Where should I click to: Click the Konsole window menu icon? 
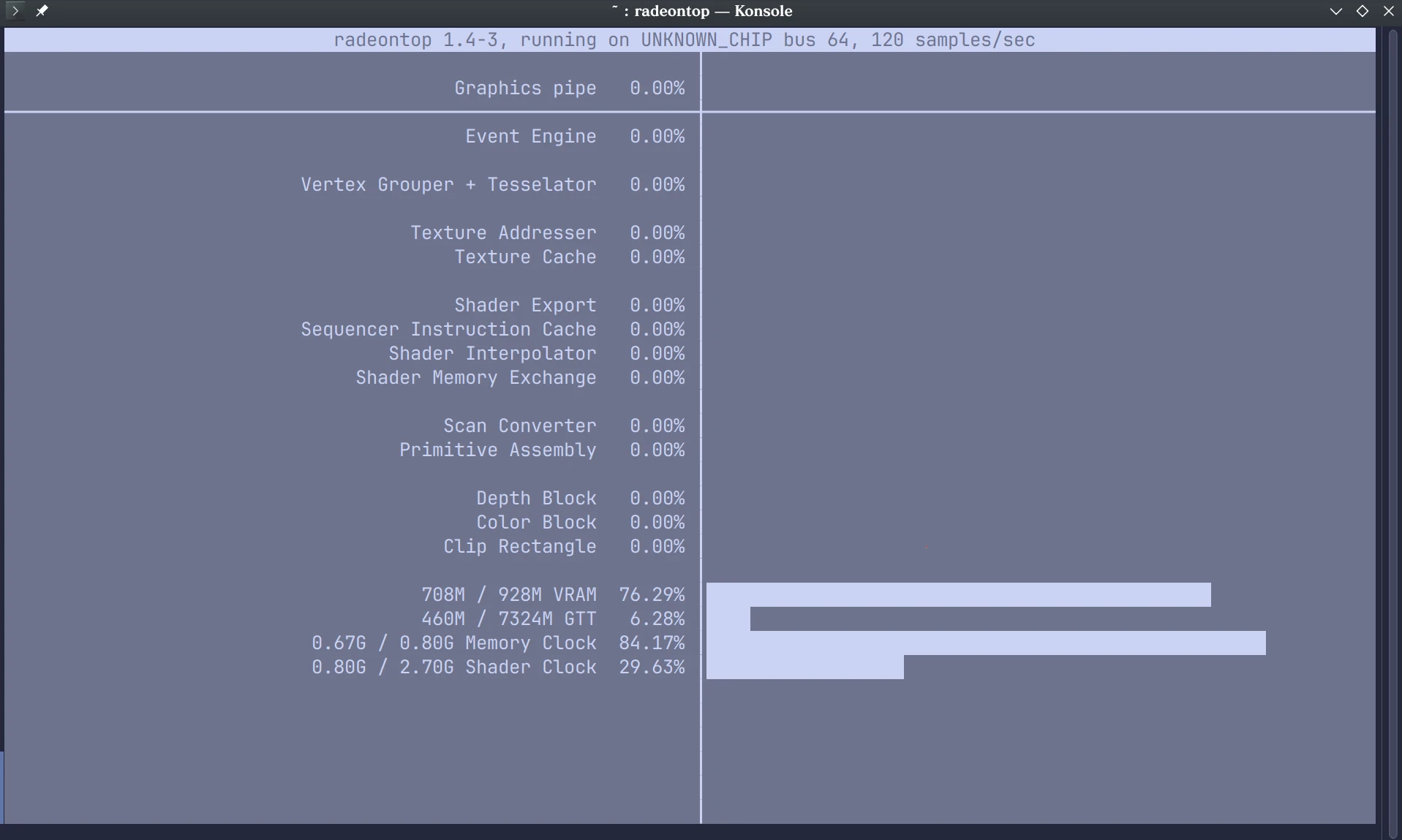pos(15,11)
